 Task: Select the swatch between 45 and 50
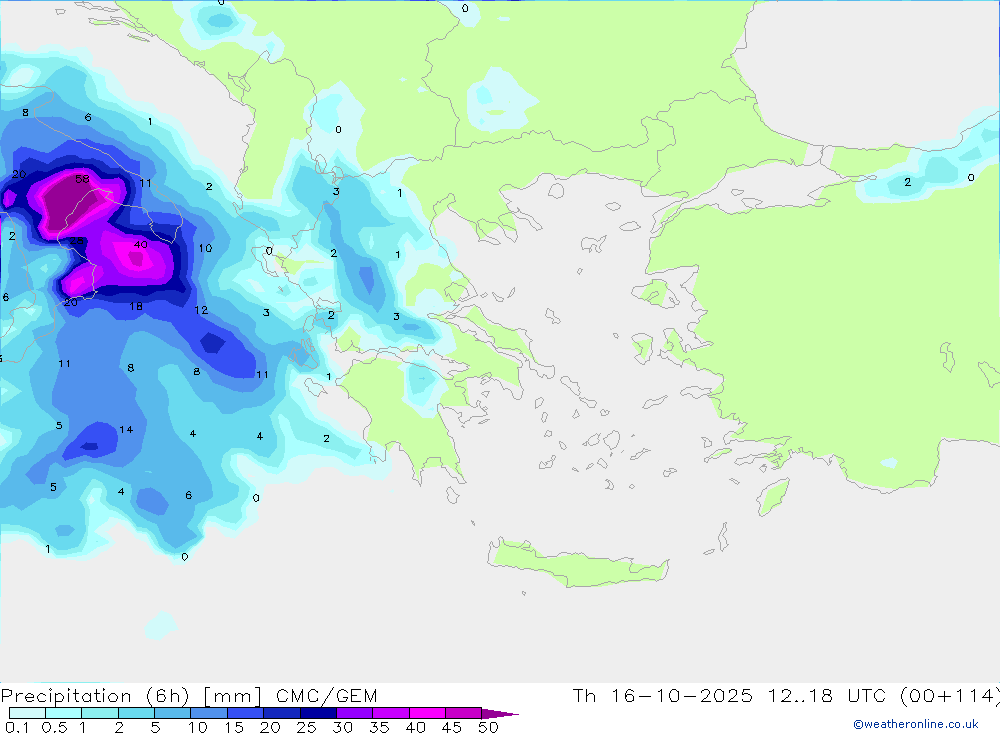coord(463,713)
